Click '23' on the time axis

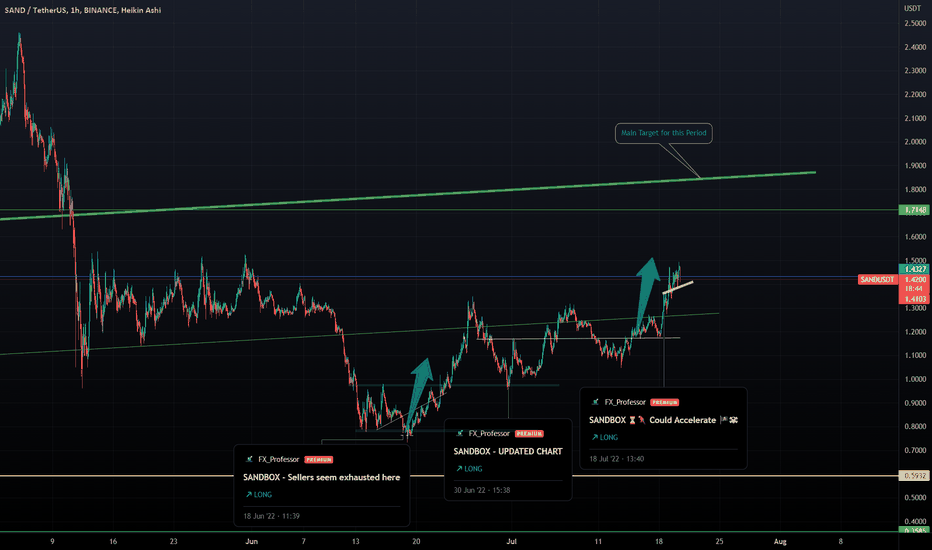(x=173, y=542)
